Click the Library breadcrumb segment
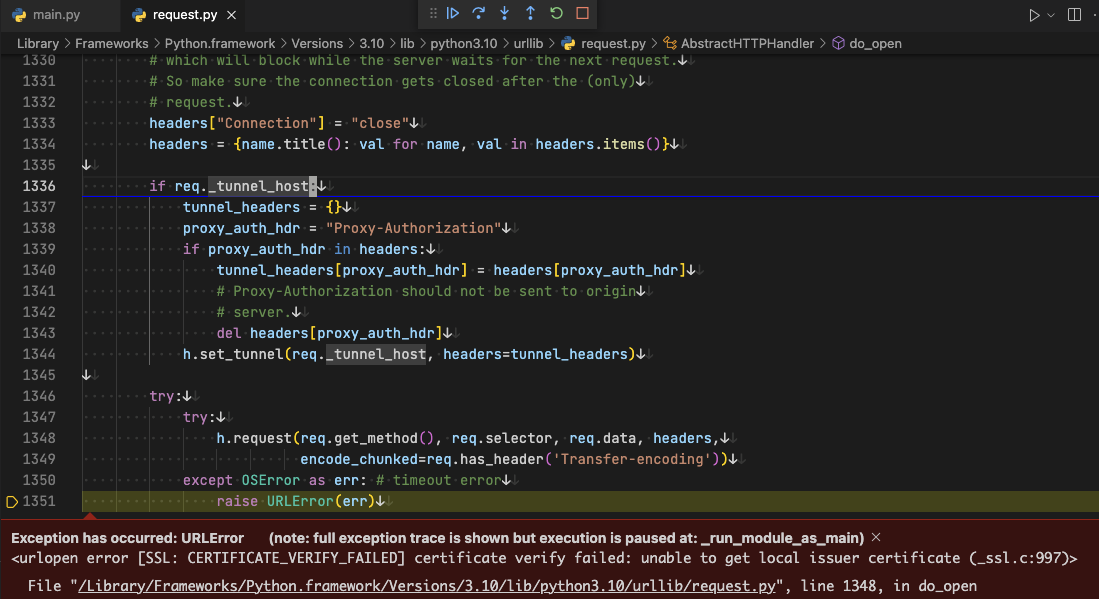Viewport: 1099px width, 599px height. pyautogui.click(x=38, y=43)
